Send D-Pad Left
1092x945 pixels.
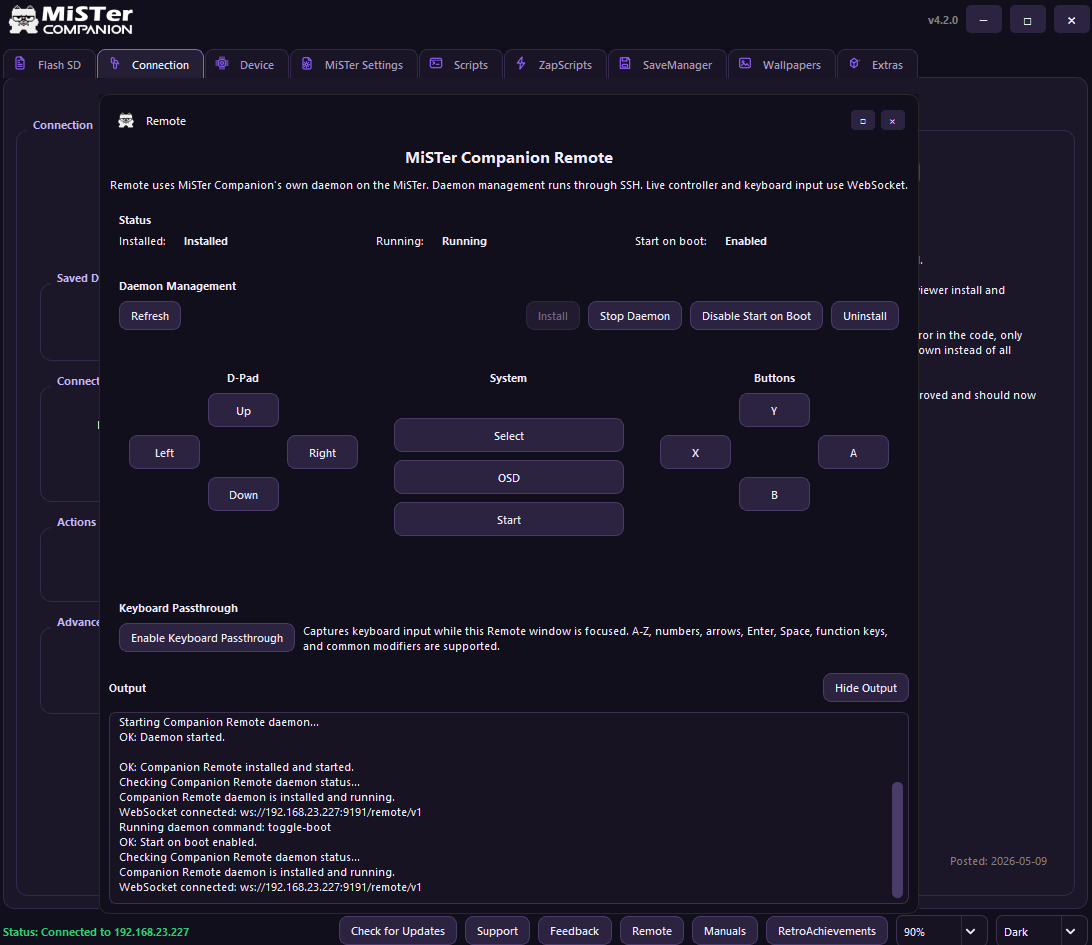tap(164, 452)
